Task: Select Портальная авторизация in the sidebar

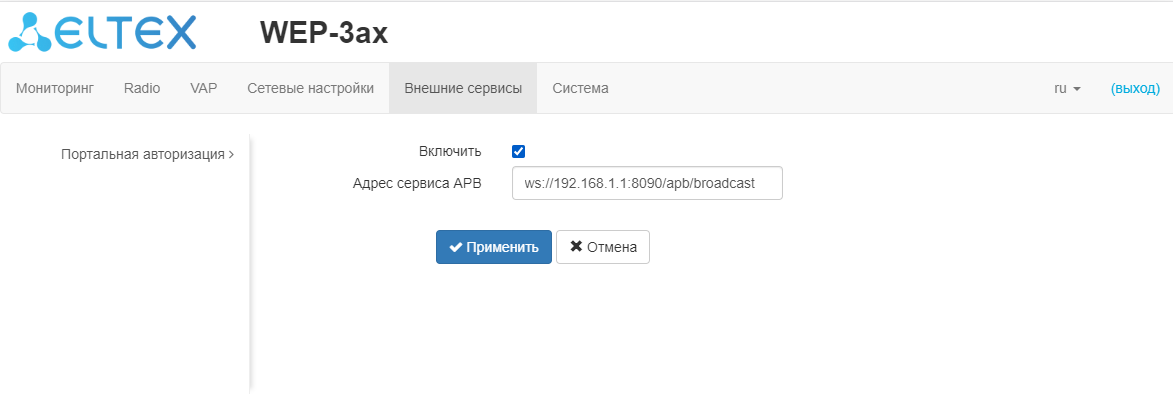Action: coord(142,155)
